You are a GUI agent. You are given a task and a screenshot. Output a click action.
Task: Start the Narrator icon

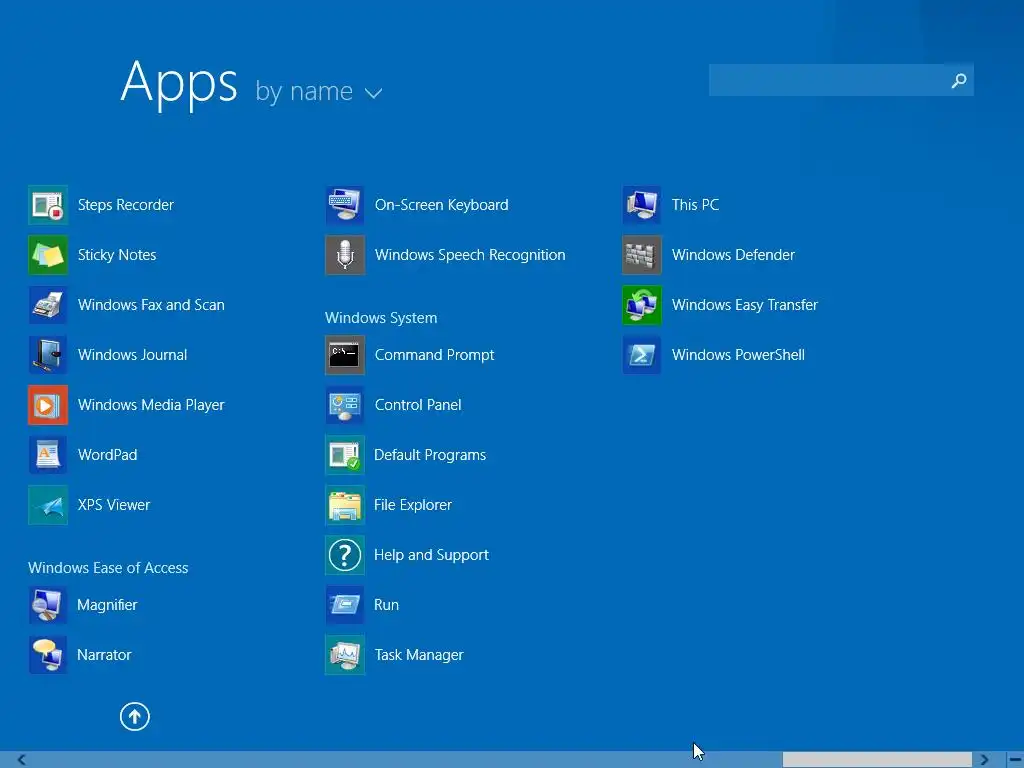point(48,655)
